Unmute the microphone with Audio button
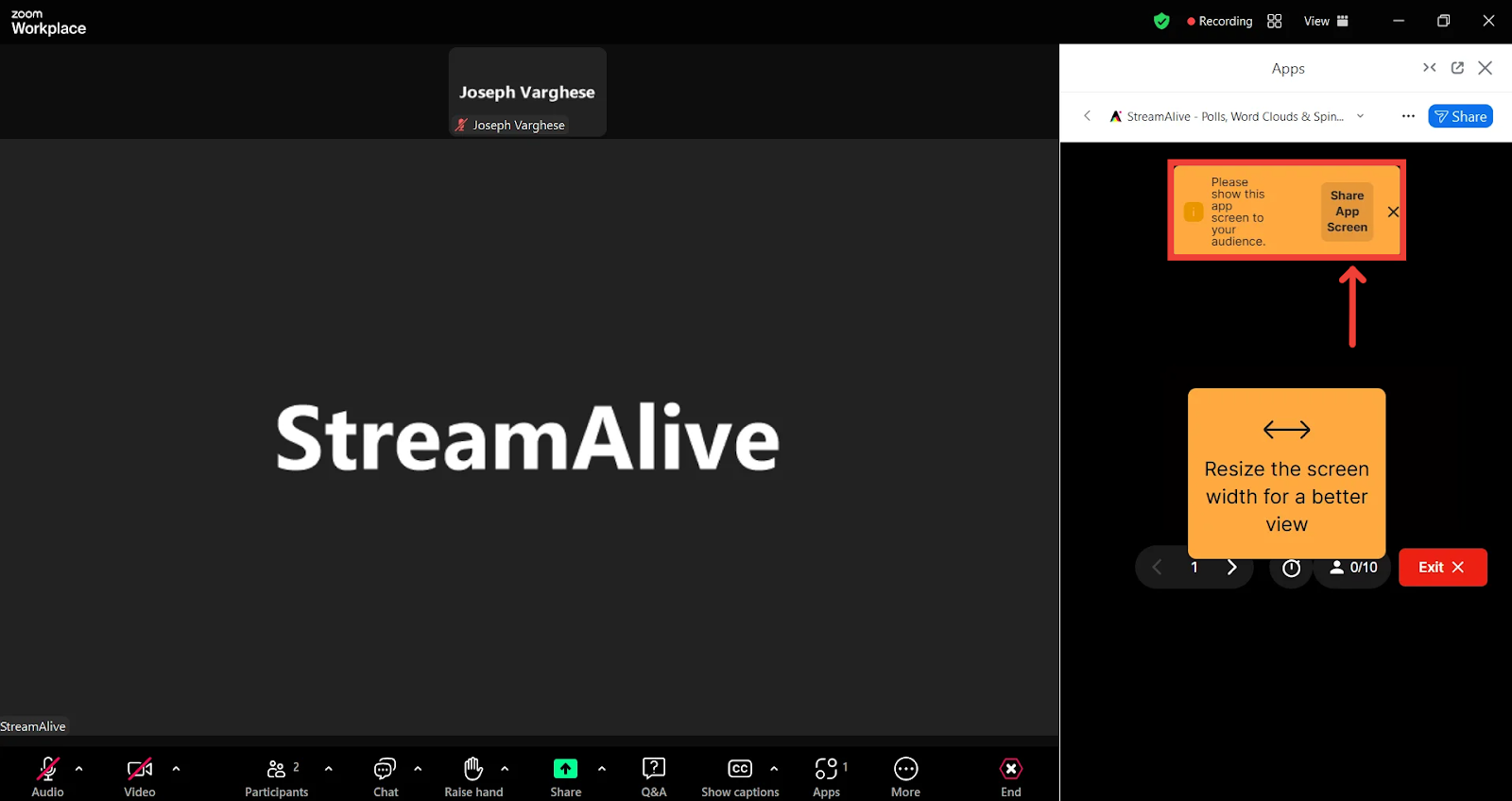The height and width of the screenshot is (801, 1512). coord(47,776)
